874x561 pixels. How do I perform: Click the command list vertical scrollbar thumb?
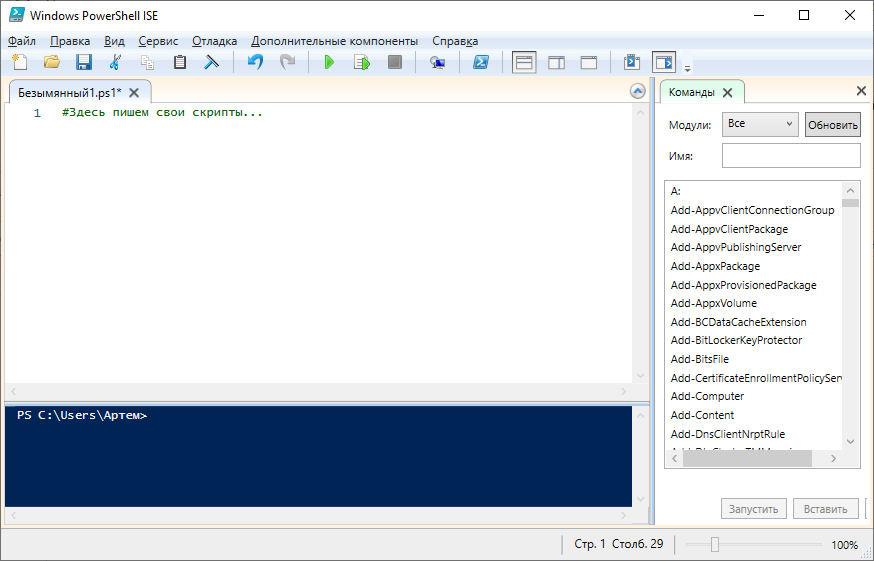click(850, 203)
